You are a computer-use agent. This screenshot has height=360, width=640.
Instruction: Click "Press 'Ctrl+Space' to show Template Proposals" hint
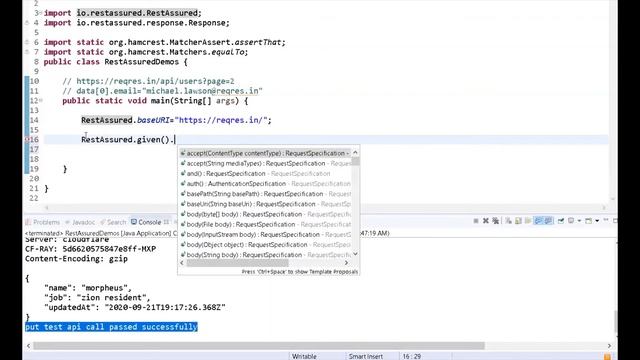300,271
